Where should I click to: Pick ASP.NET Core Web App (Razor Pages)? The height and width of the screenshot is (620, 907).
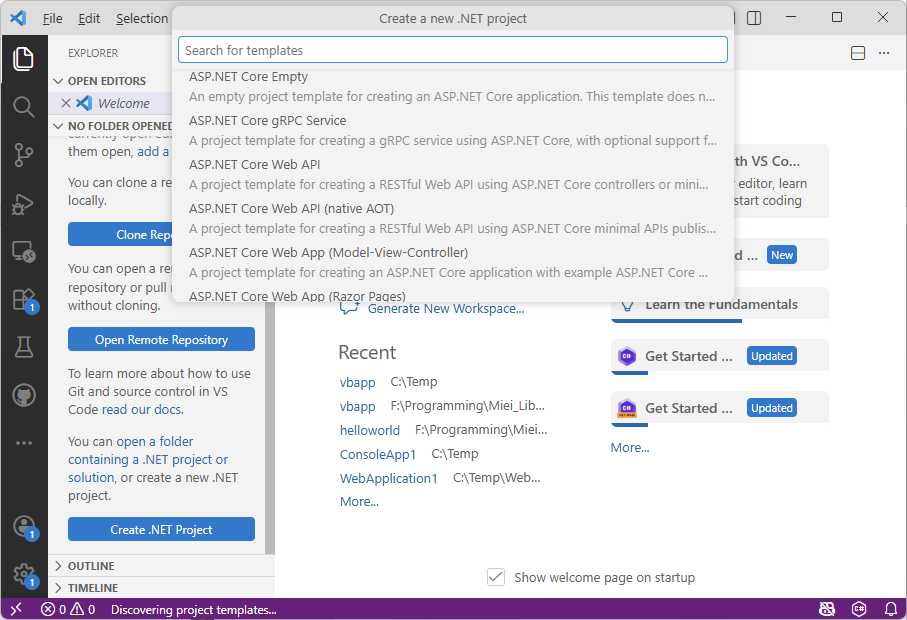pyautogui.click(x=453, y=294)
